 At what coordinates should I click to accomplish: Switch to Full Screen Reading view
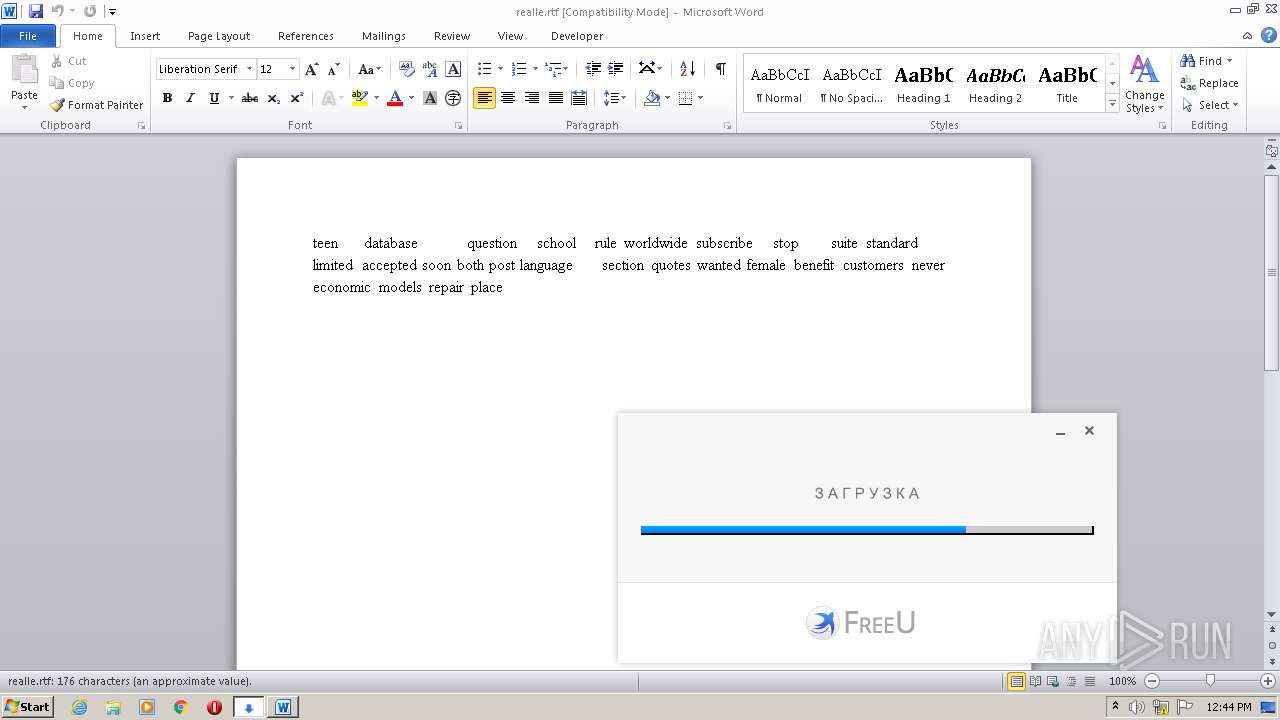coord(1034,681)
